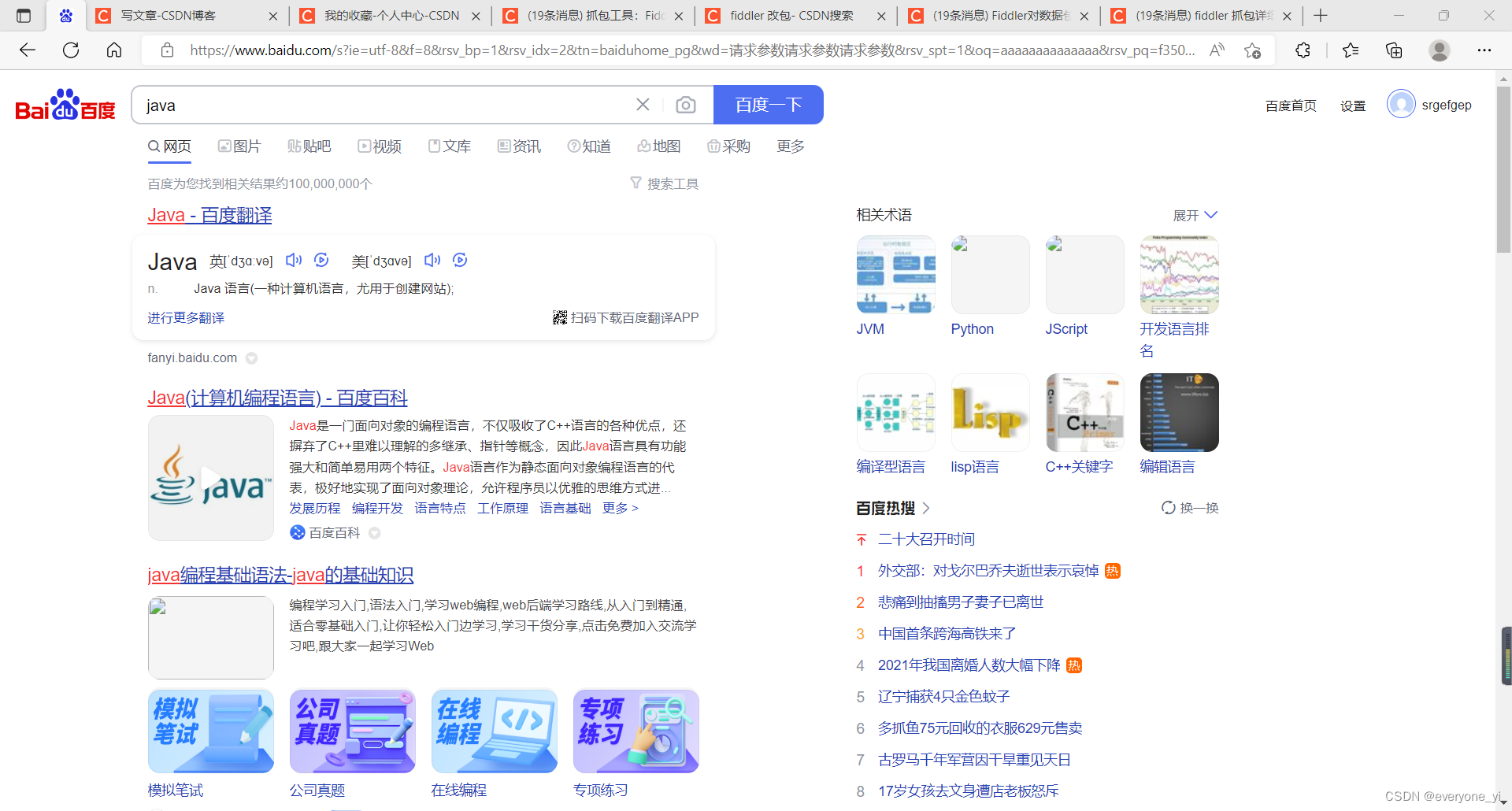This screenshot has height=811, width=1512.
Task: Add page to favorites star icon
Action: (x=1252, y=50)
